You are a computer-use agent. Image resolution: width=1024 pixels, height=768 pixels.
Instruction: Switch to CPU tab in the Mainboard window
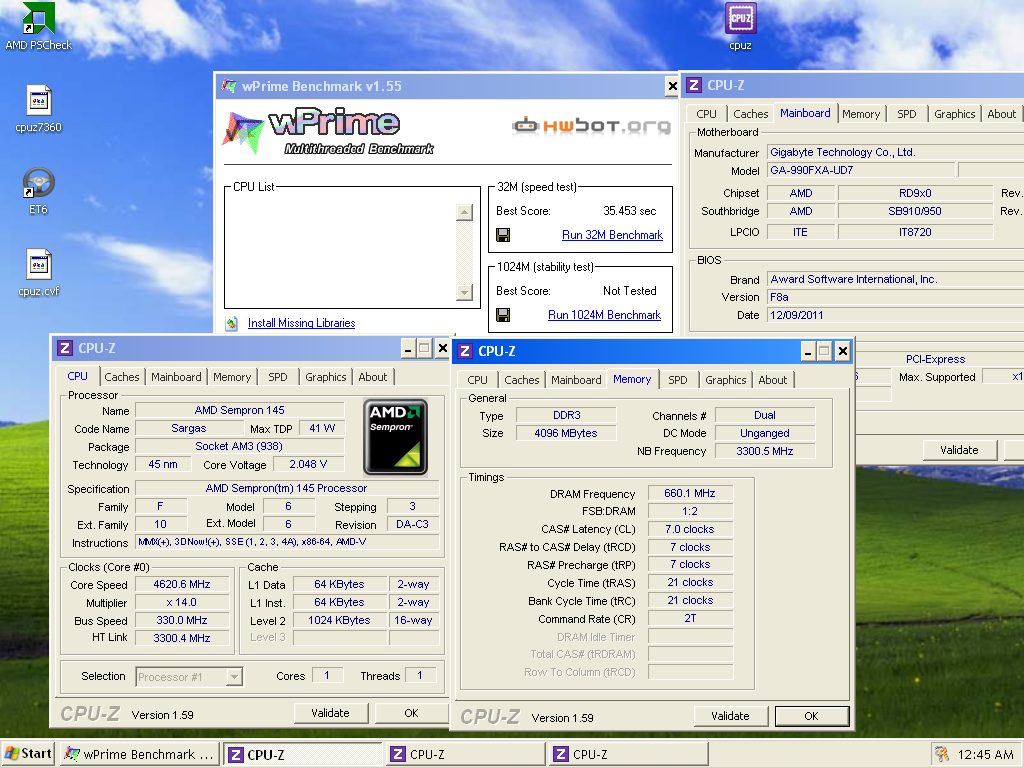pos(706,114)
